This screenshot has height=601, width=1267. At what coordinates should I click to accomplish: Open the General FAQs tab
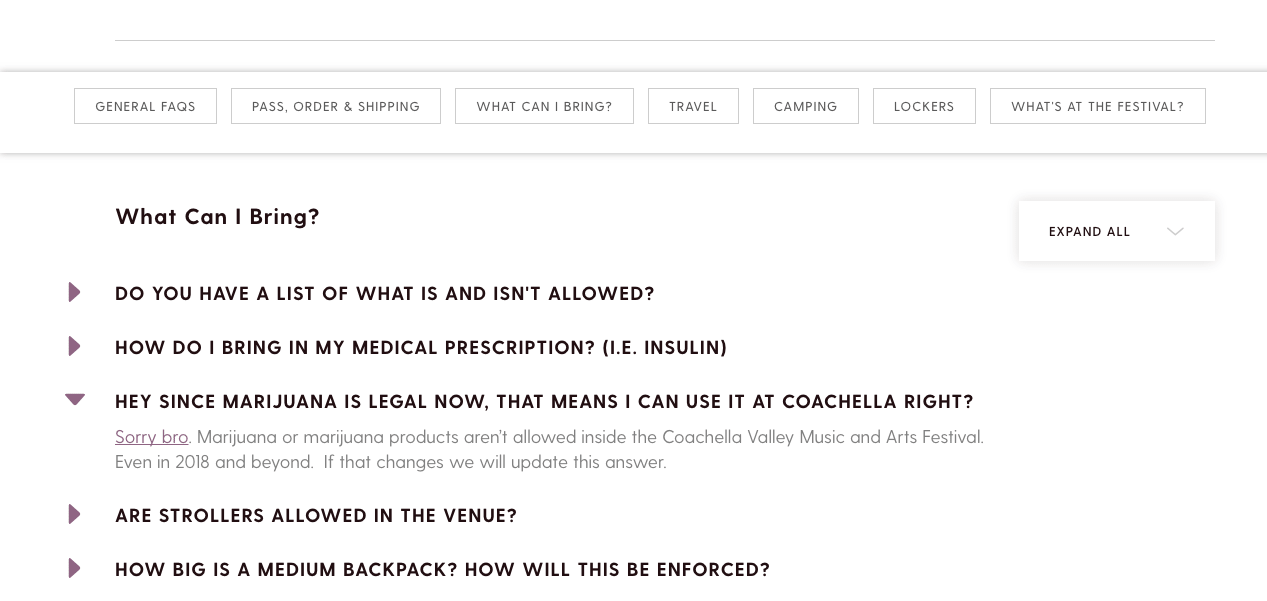point(145,106)
